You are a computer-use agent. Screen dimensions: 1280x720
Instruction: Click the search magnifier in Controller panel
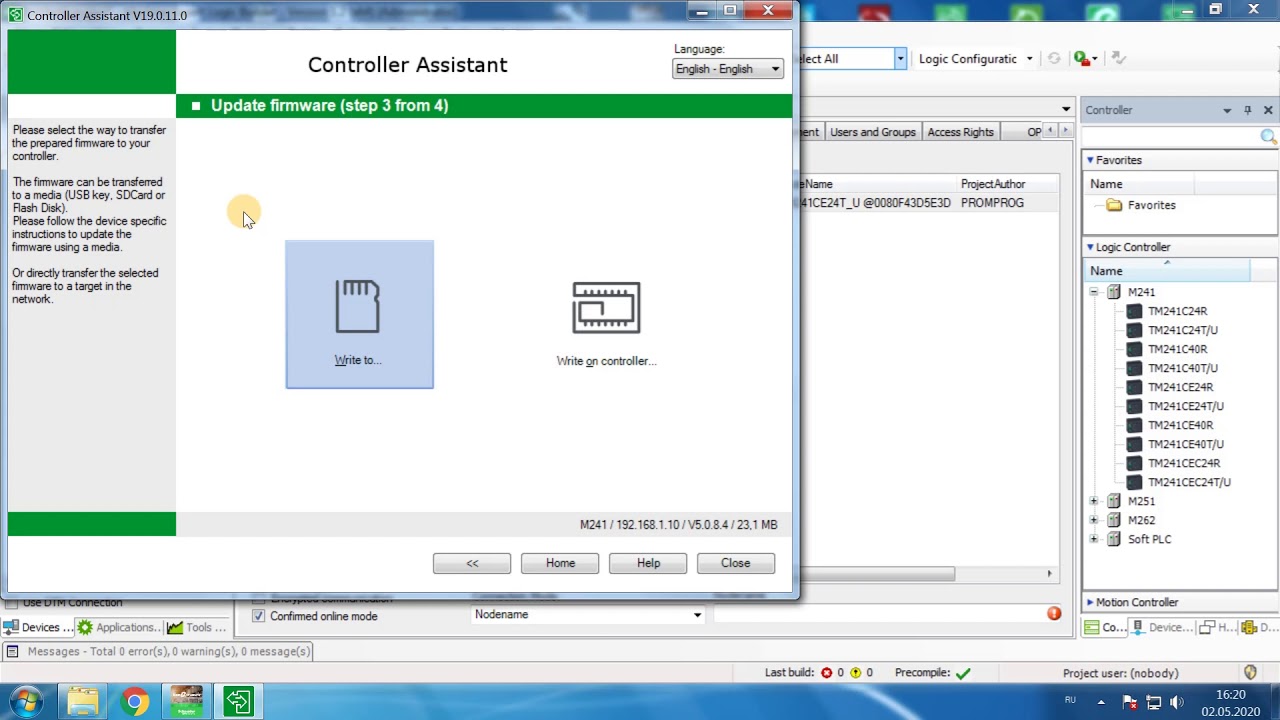pos(1268,137)
